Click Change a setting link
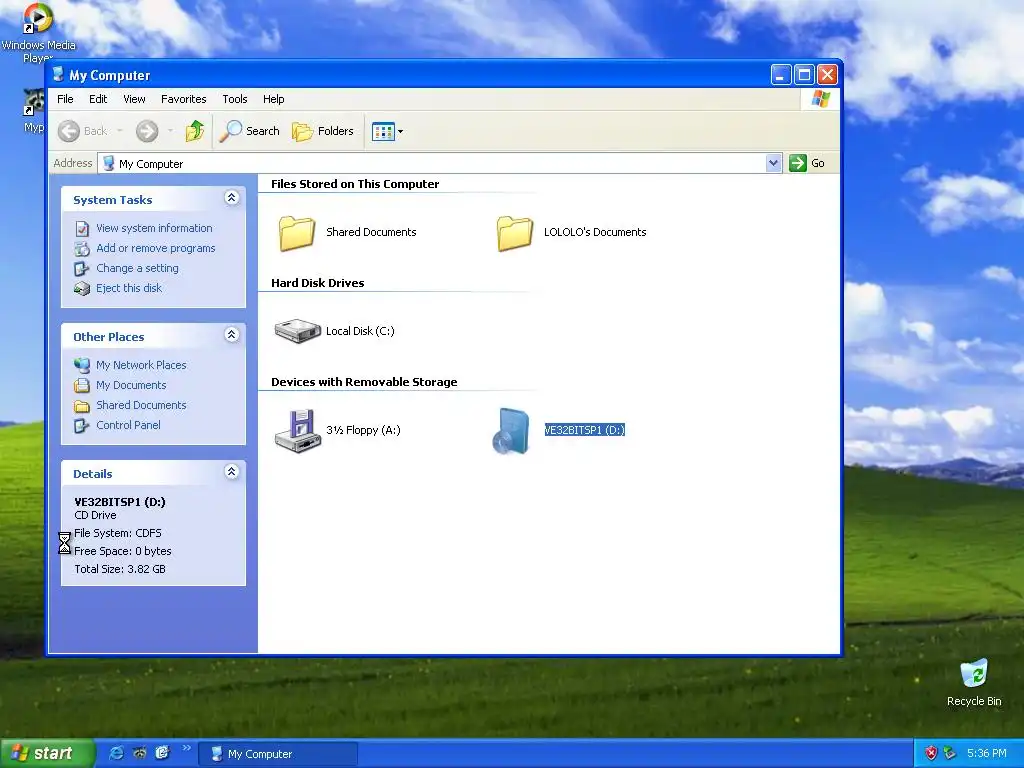The height and width of the screenshot is (768, 1024). pos(137,268)
